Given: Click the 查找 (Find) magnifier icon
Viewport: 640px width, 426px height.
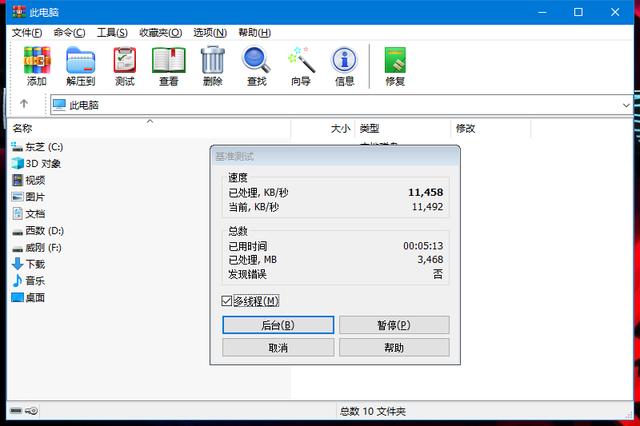Looking at the screenshot, I should coord(256,66).
